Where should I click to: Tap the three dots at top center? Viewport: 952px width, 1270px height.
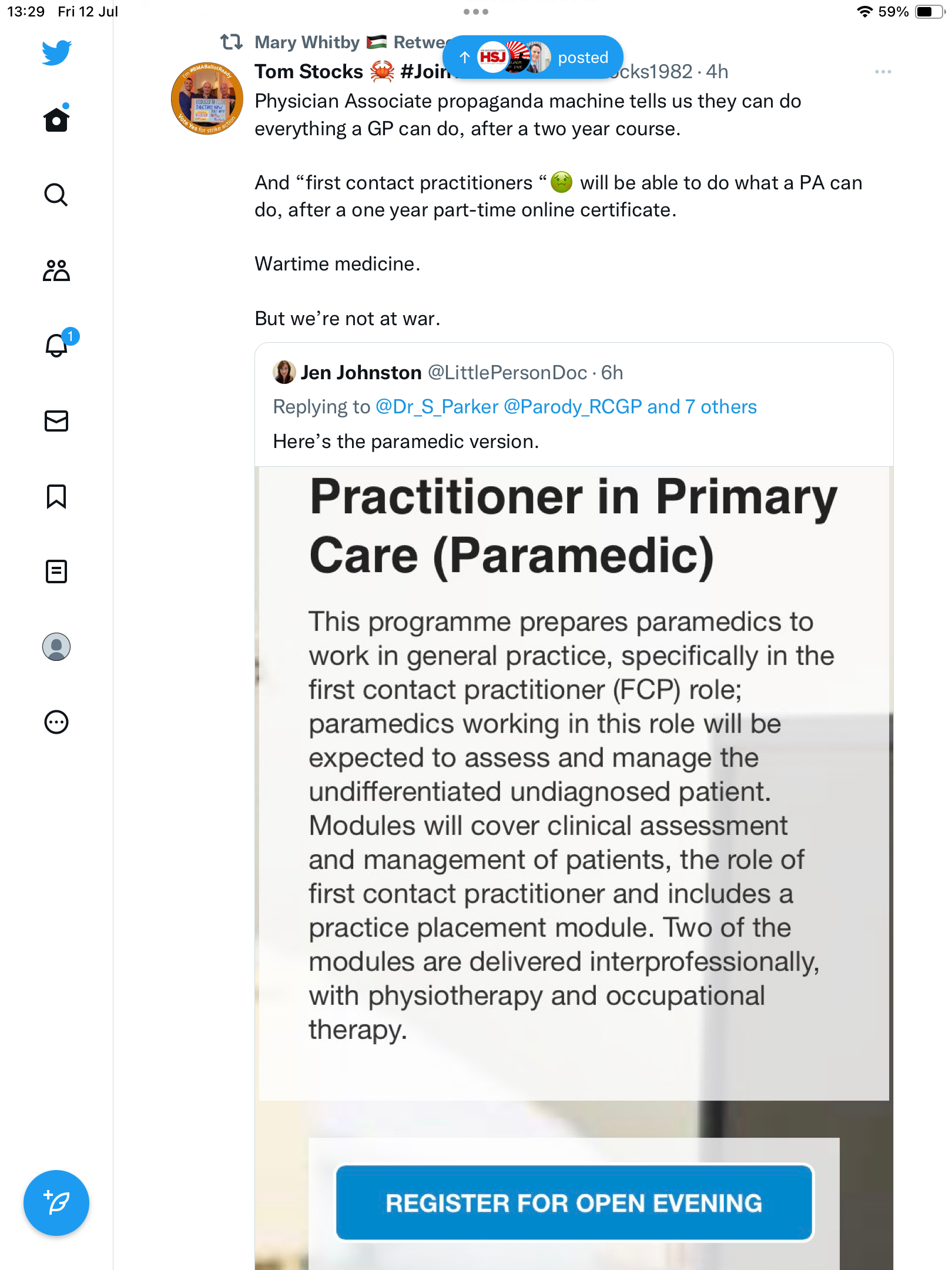pos(476,12)
